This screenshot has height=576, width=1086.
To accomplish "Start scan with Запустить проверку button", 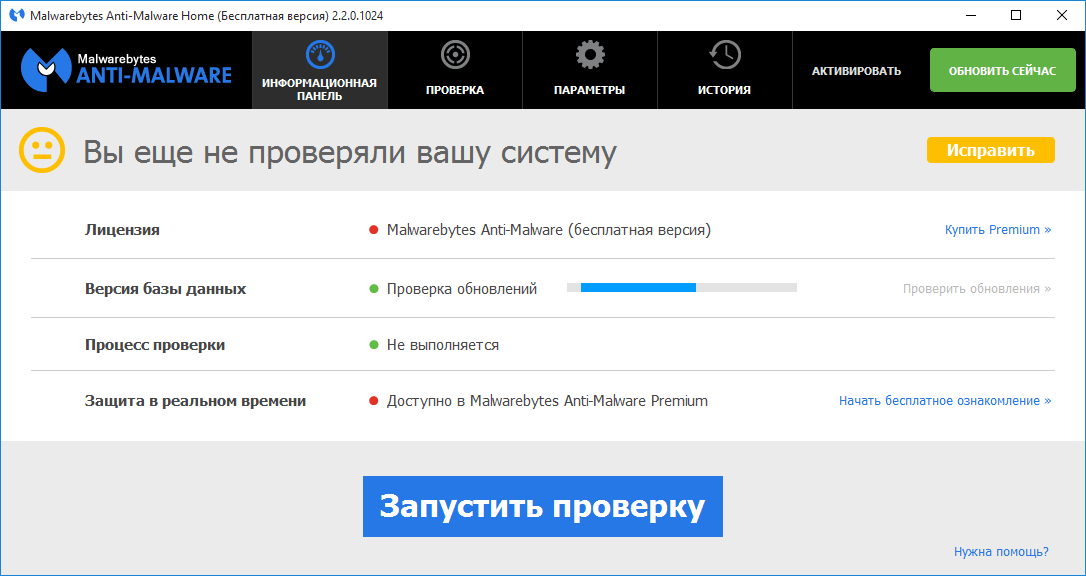I will [542, 506].
